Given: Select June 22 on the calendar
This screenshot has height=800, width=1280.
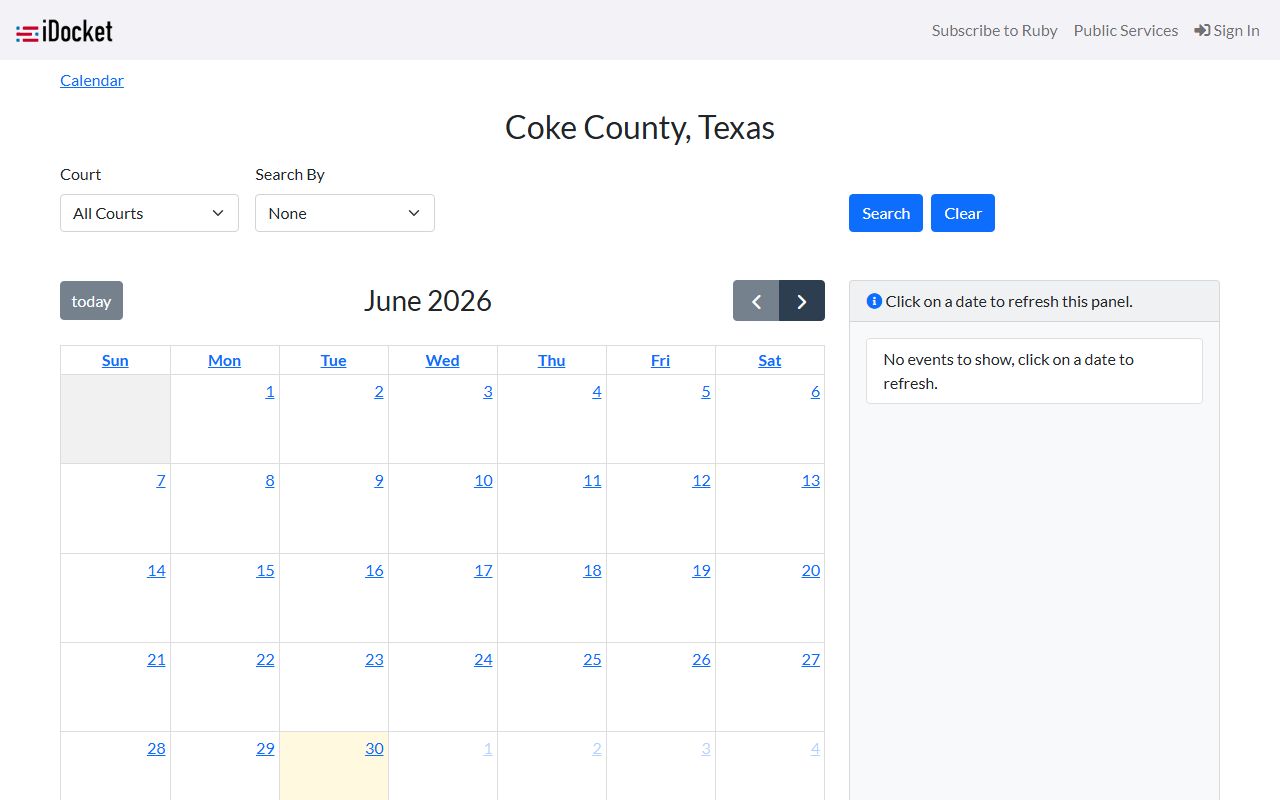Looking at the screenshot, I should click(x=265, y=659).
